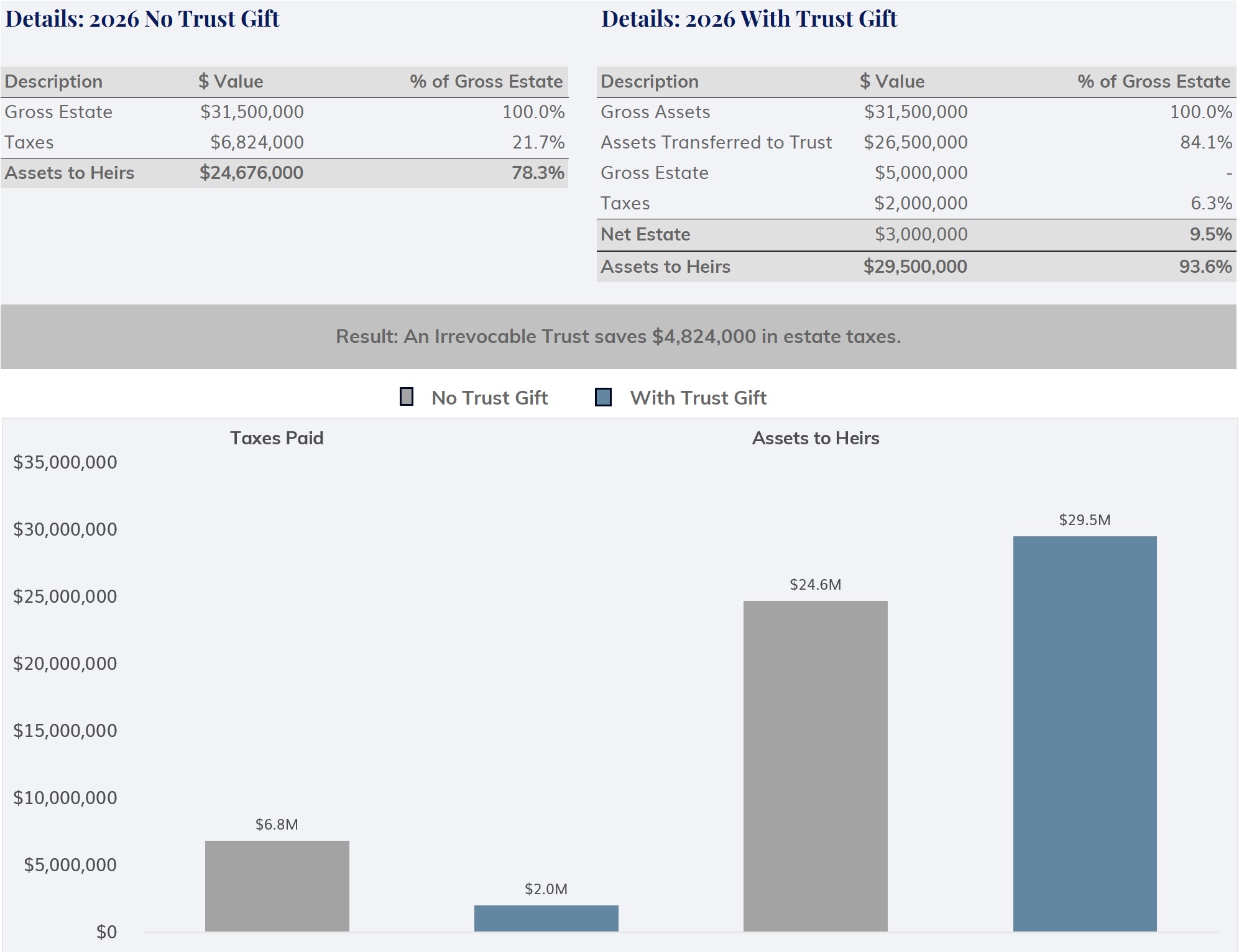The height and width of the screenshot is (952, 1239).
Task: Click the $30,000,000 axis label
Action: pyautogui.click(x=65, y=529)
